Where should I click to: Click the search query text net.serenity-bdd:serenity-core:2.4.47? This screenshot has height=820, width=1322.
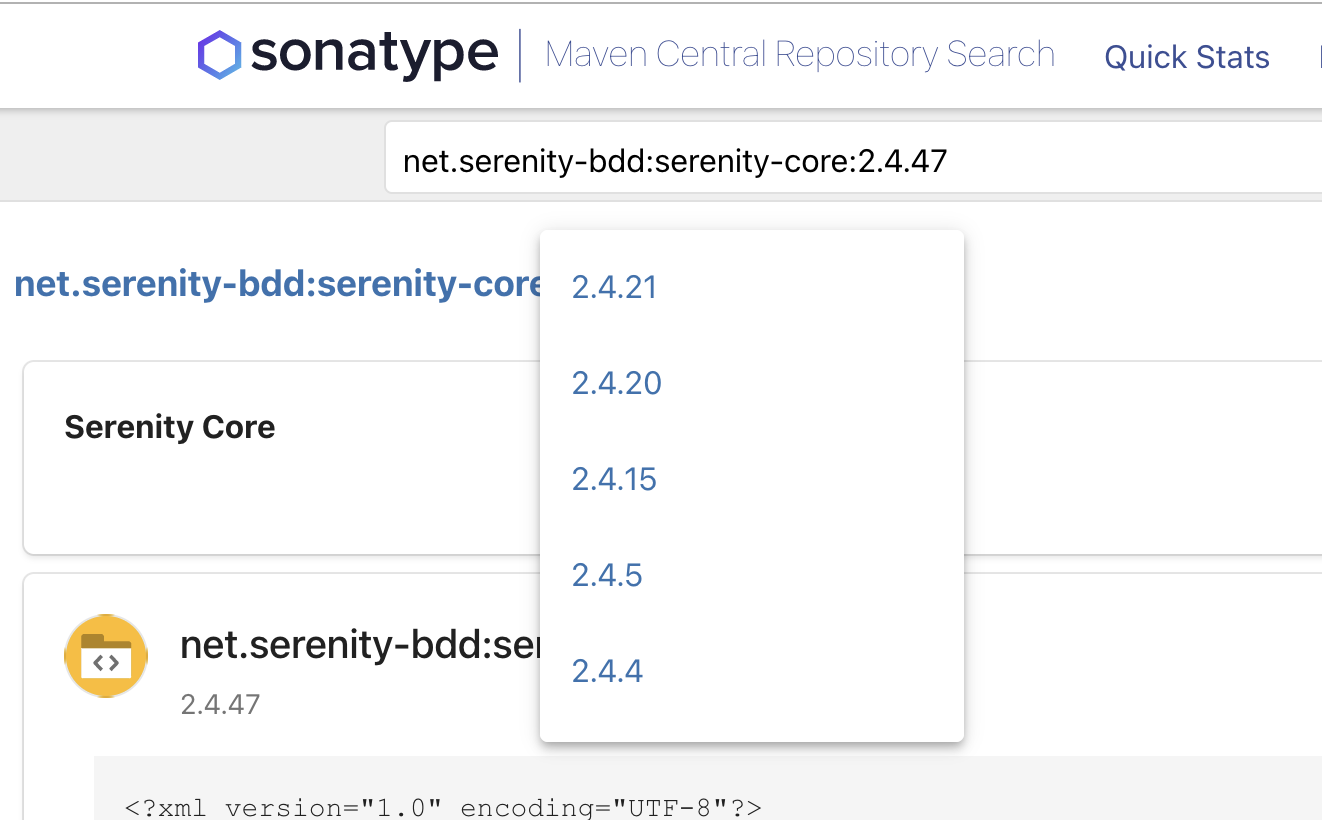pos(674,160)
